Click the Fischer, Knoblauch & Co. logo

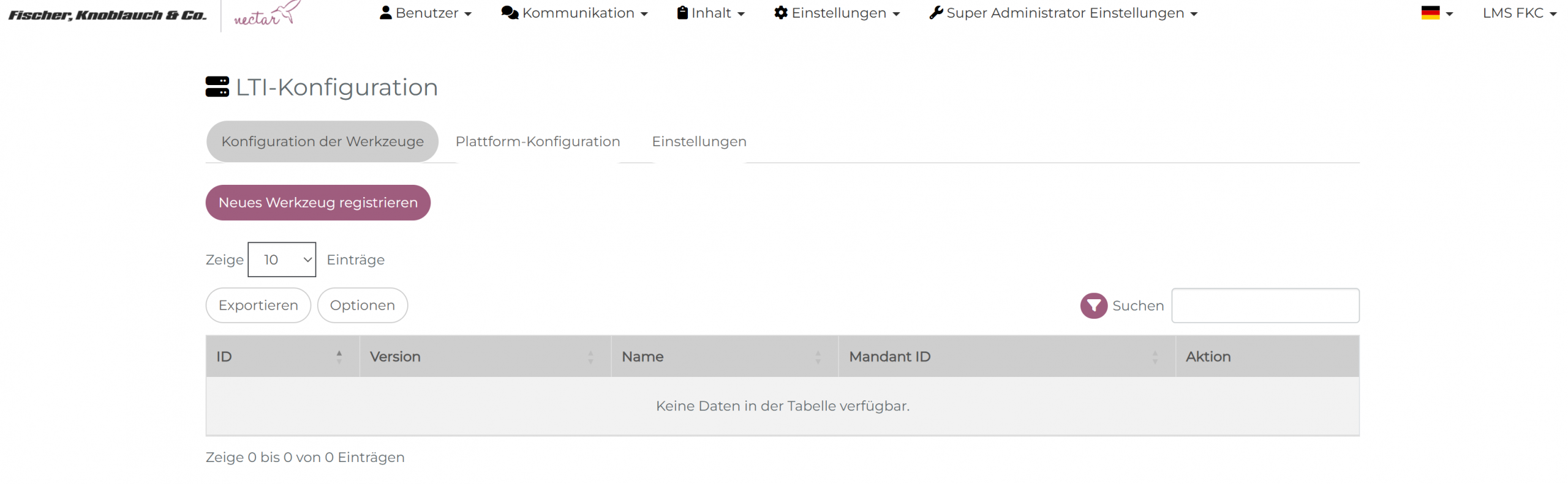pos(107,15)
